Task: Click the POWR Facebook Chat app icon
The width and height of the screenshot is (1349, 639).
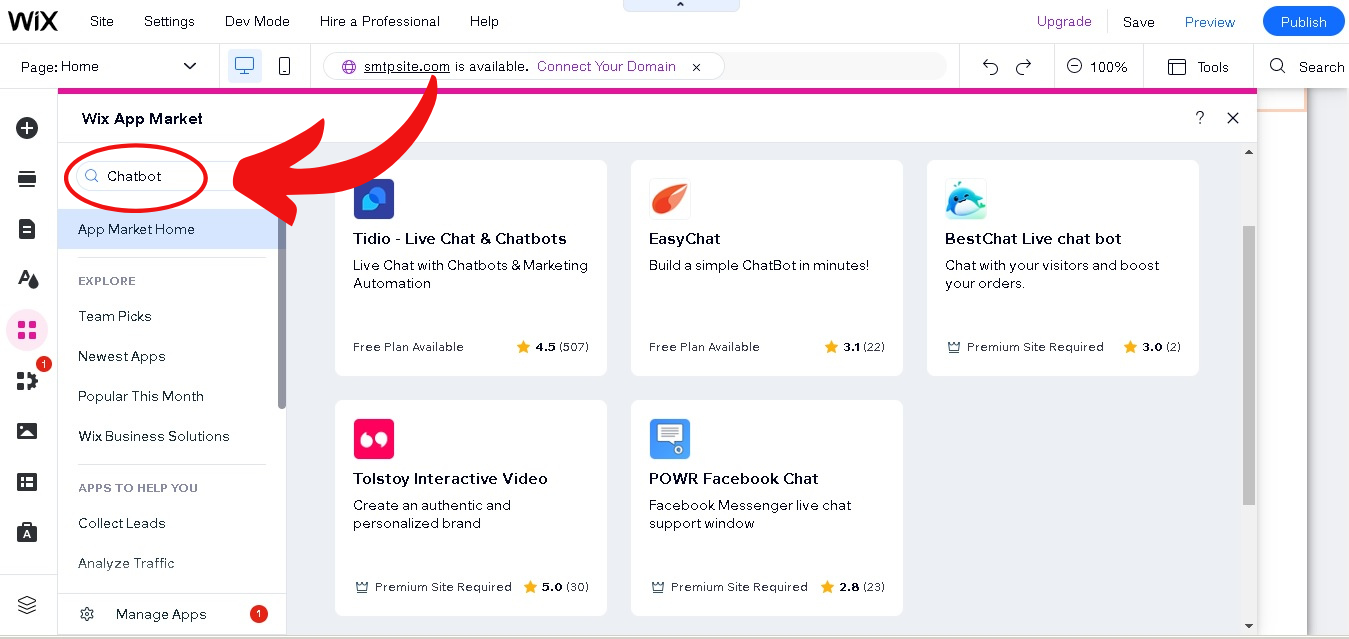Action: coord(670,439)
